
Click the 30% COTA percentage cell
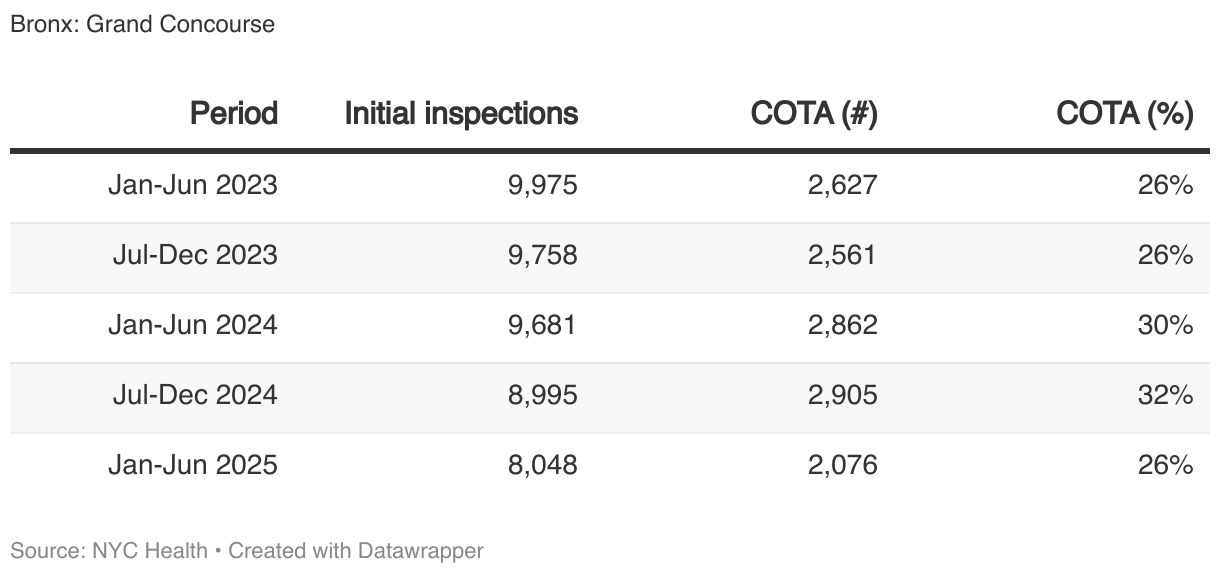1168,326
